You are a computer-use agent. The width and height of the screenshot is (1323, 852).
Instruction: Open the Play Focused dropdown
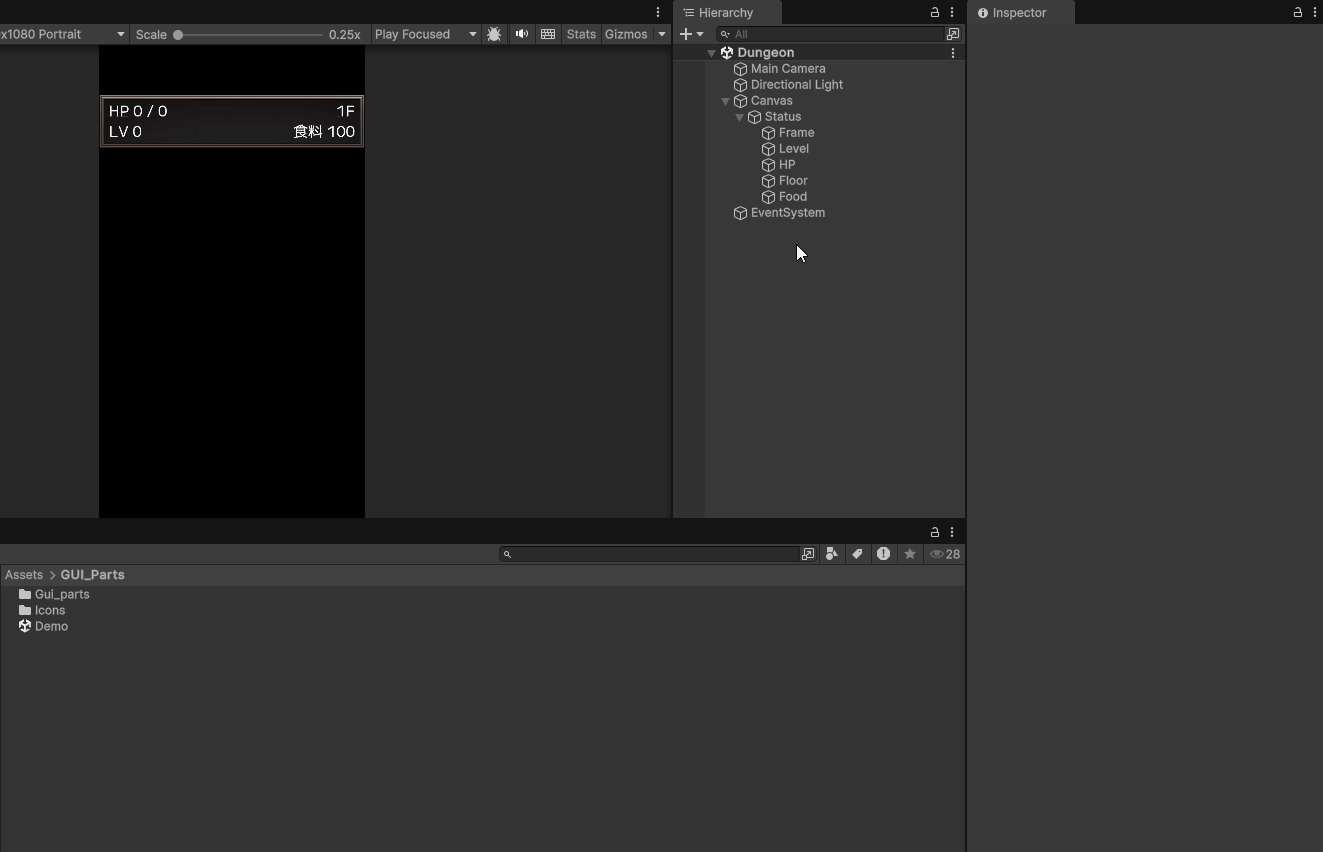coord(425,34)
